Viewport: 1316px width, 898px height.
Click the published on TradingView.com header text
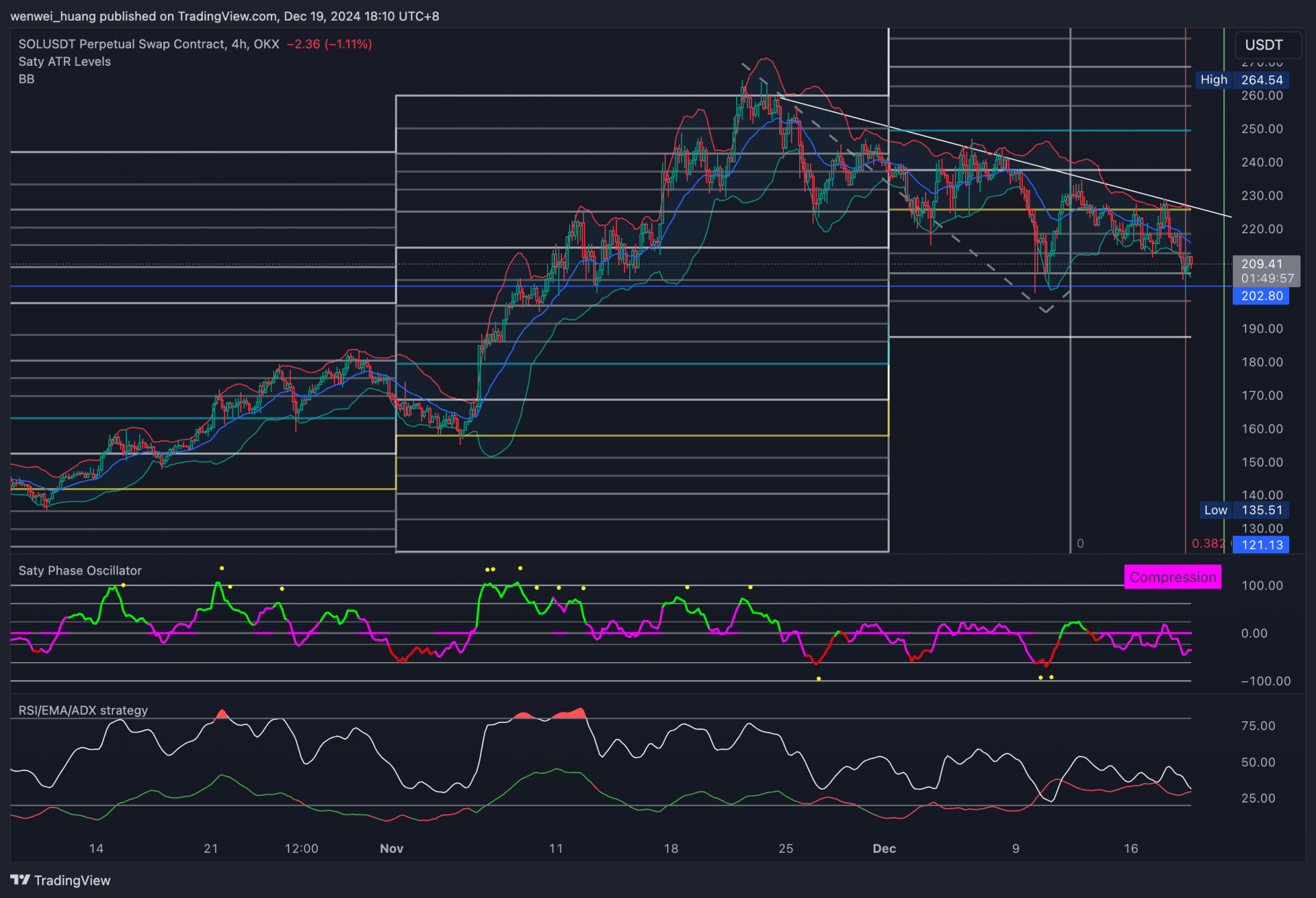(187, 16)
